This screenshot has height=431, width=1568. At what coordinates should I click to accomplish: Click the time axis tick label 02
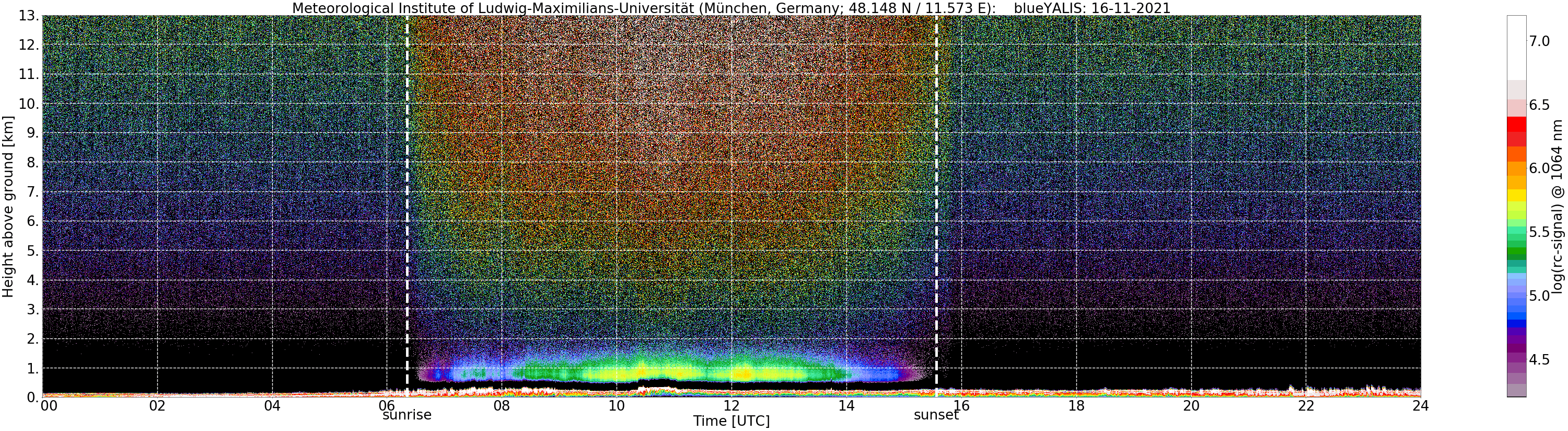tap(157, 406)
